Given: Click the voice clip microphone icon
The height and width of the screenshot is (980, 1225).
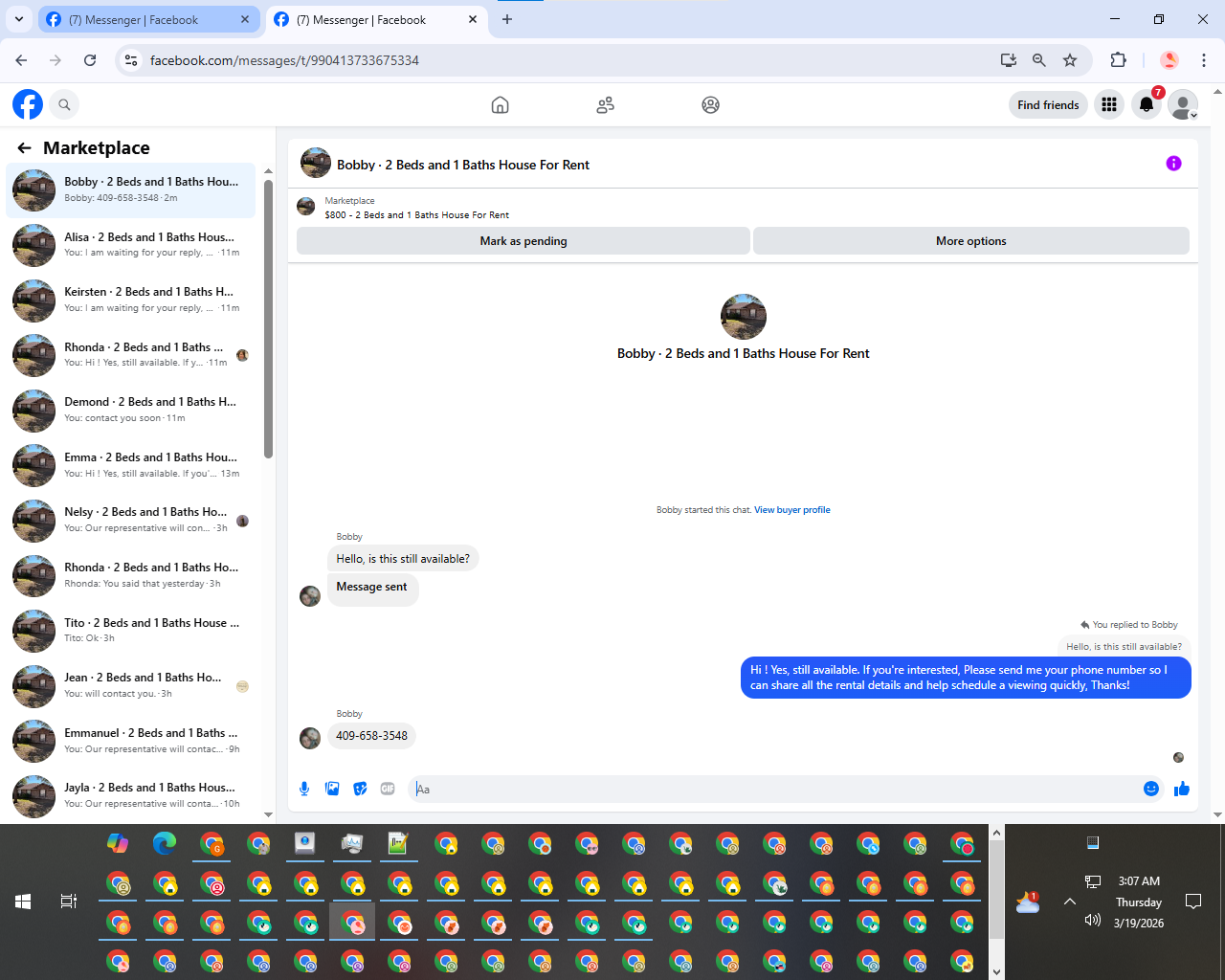Looking at the screenshot, I should point(304,789).
